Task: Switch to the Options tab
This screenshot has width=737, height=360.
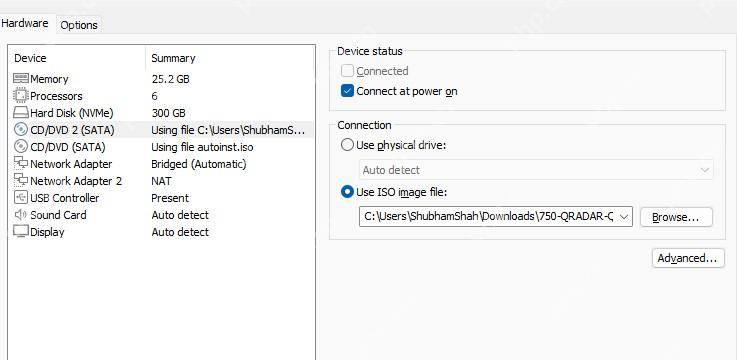Action: [x=79, y=25]
